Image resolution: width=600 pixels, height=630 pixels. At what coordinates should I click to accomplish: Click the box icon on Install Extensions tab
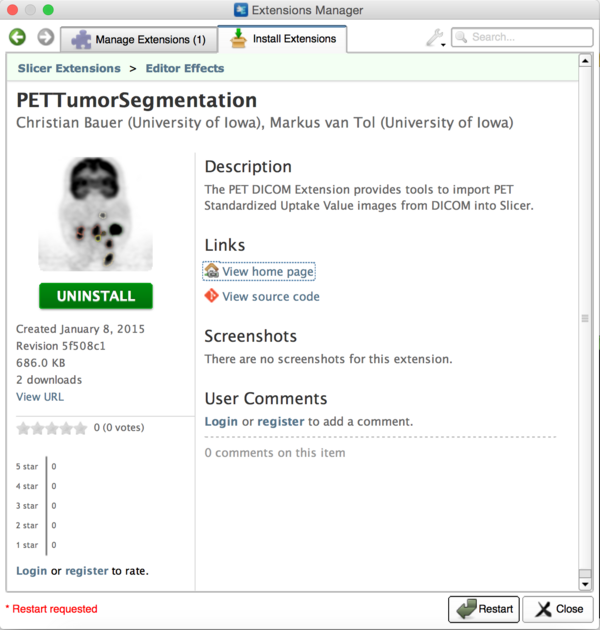tap(238, 39)
